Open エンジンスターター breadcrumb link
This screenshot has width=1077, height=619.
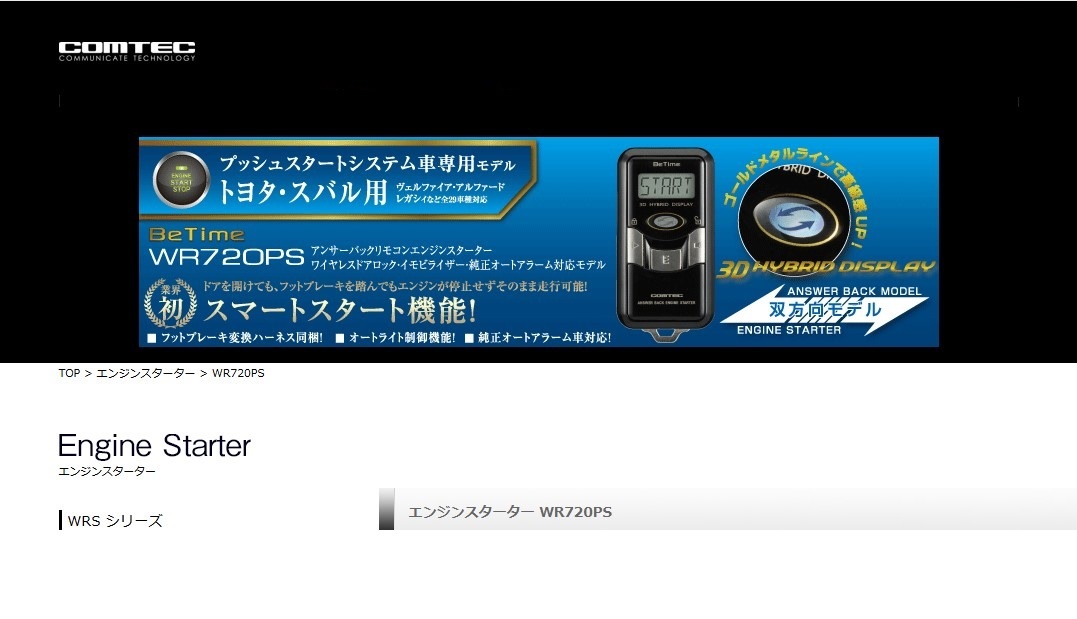coord(146,373)
